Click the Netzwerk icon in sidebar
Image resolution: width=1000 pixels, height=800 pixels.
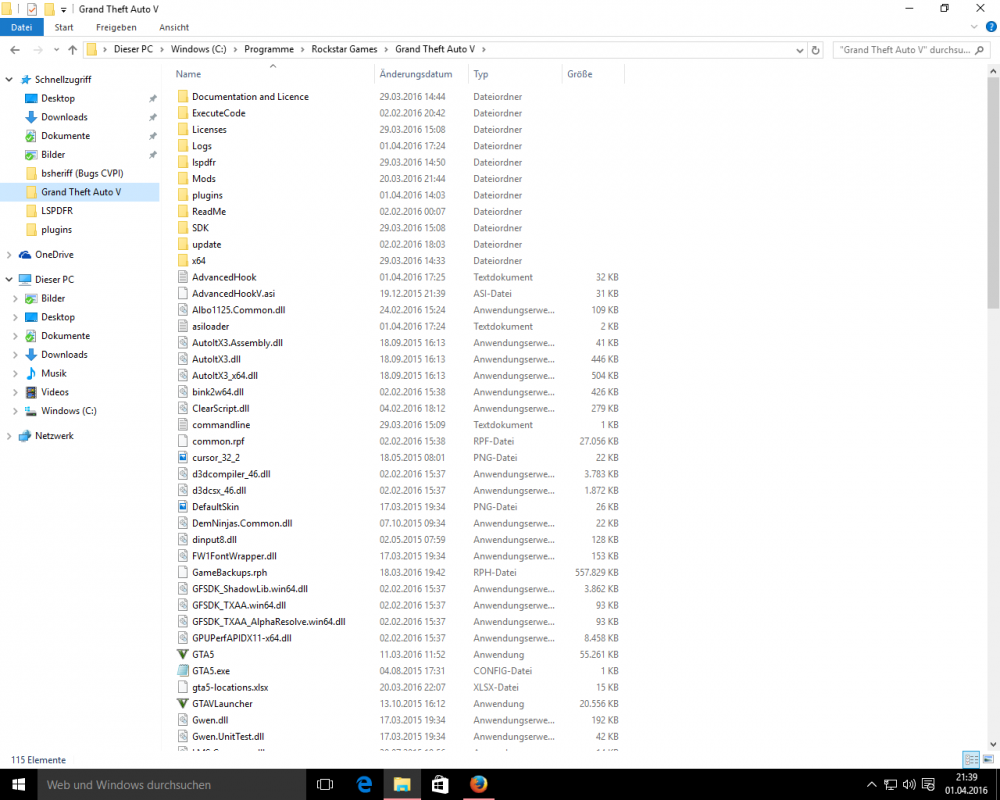(x=25, y=436)
